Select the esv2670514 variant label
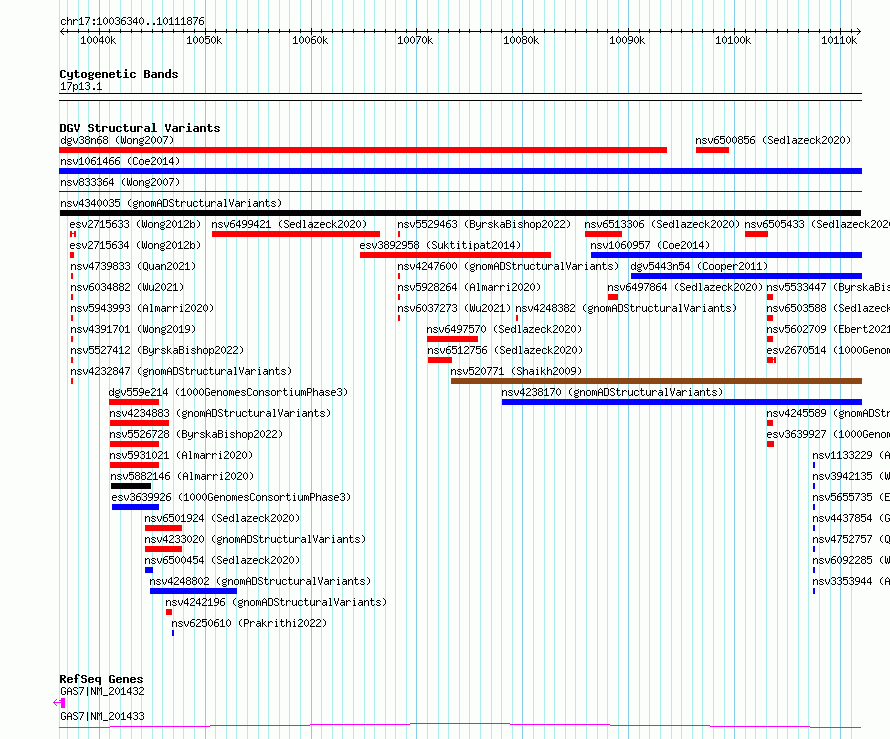The height and width of the screenshot is (739, 890). pyautogui.click(x=828, y=350)
